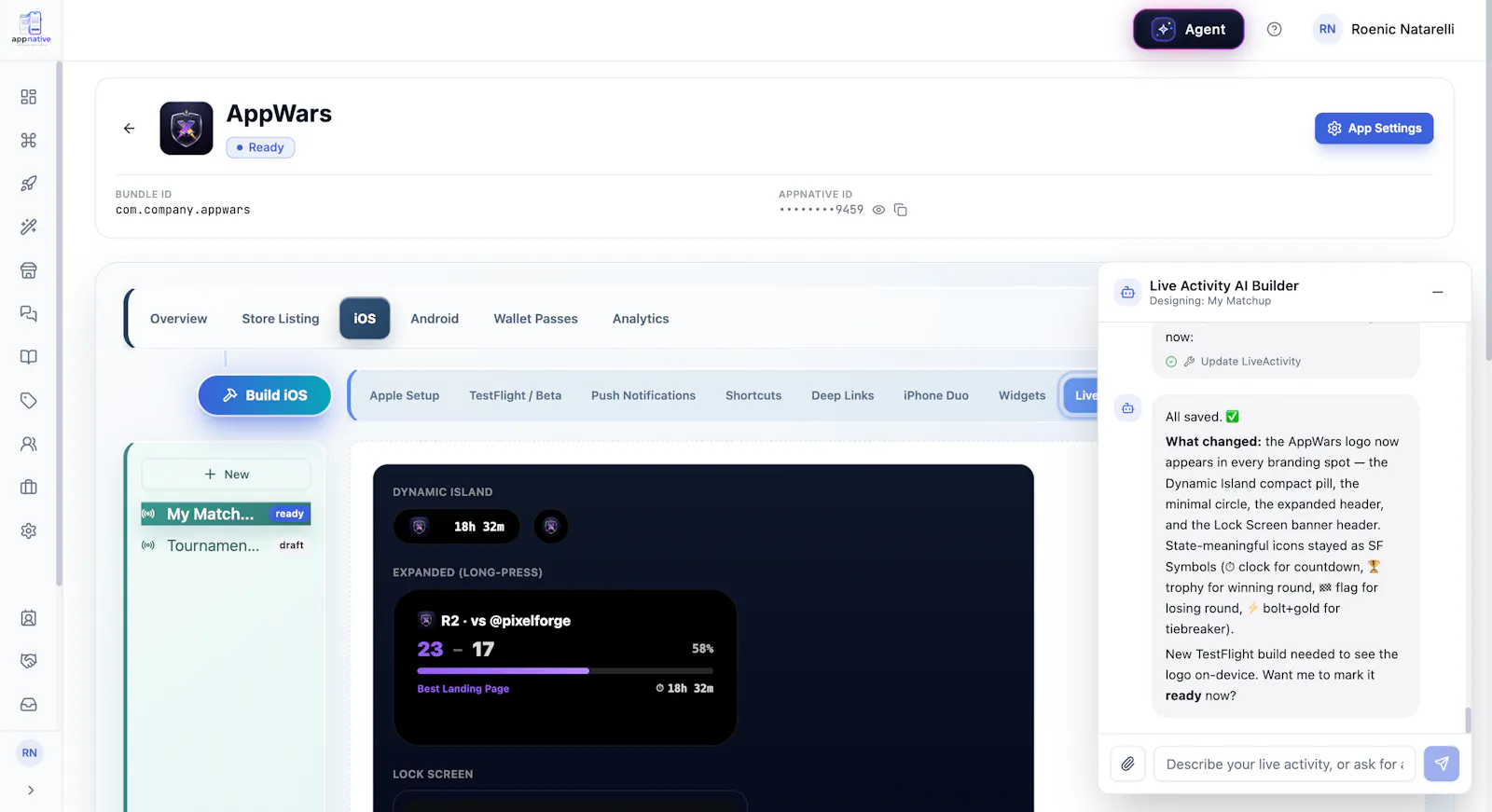Click the chat panel scrollbar
1492x812 pixels.
(x=1468, y=720)
